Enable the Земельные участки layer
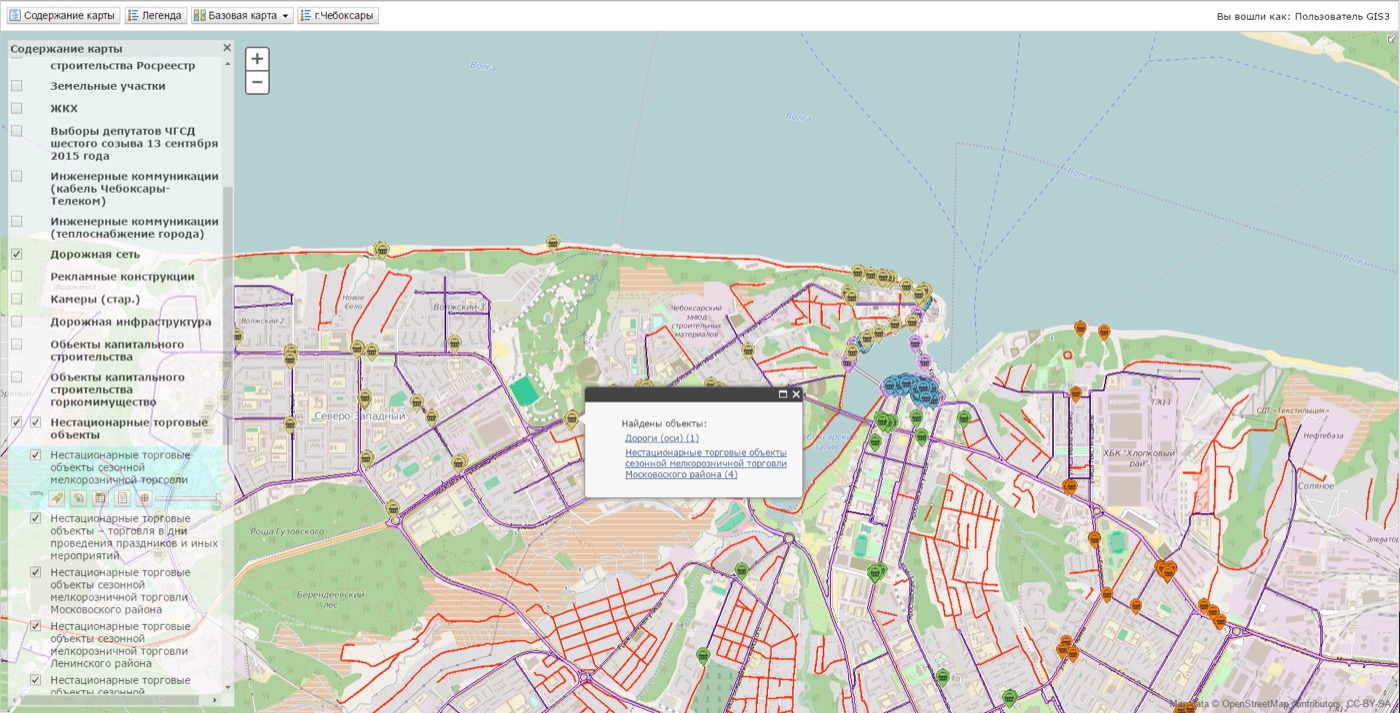Image resolution: width=1400 pixels, height=713 pixels. point(16,86)
